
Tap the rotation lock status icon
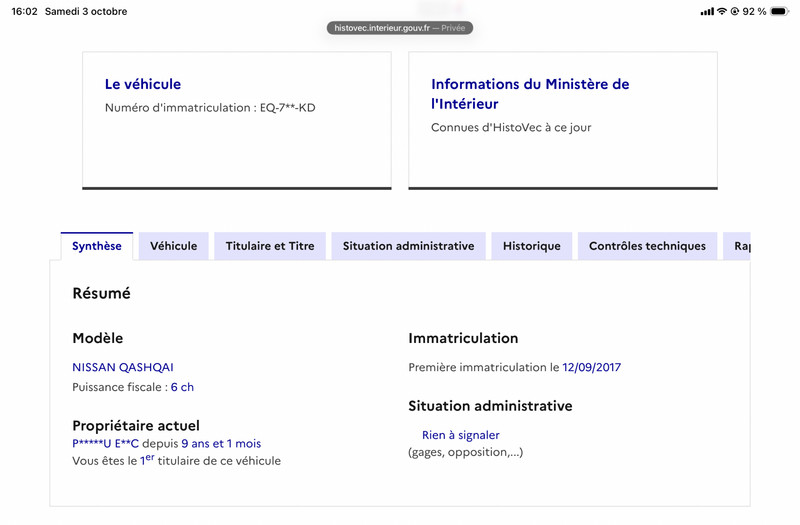click(735, 11)
